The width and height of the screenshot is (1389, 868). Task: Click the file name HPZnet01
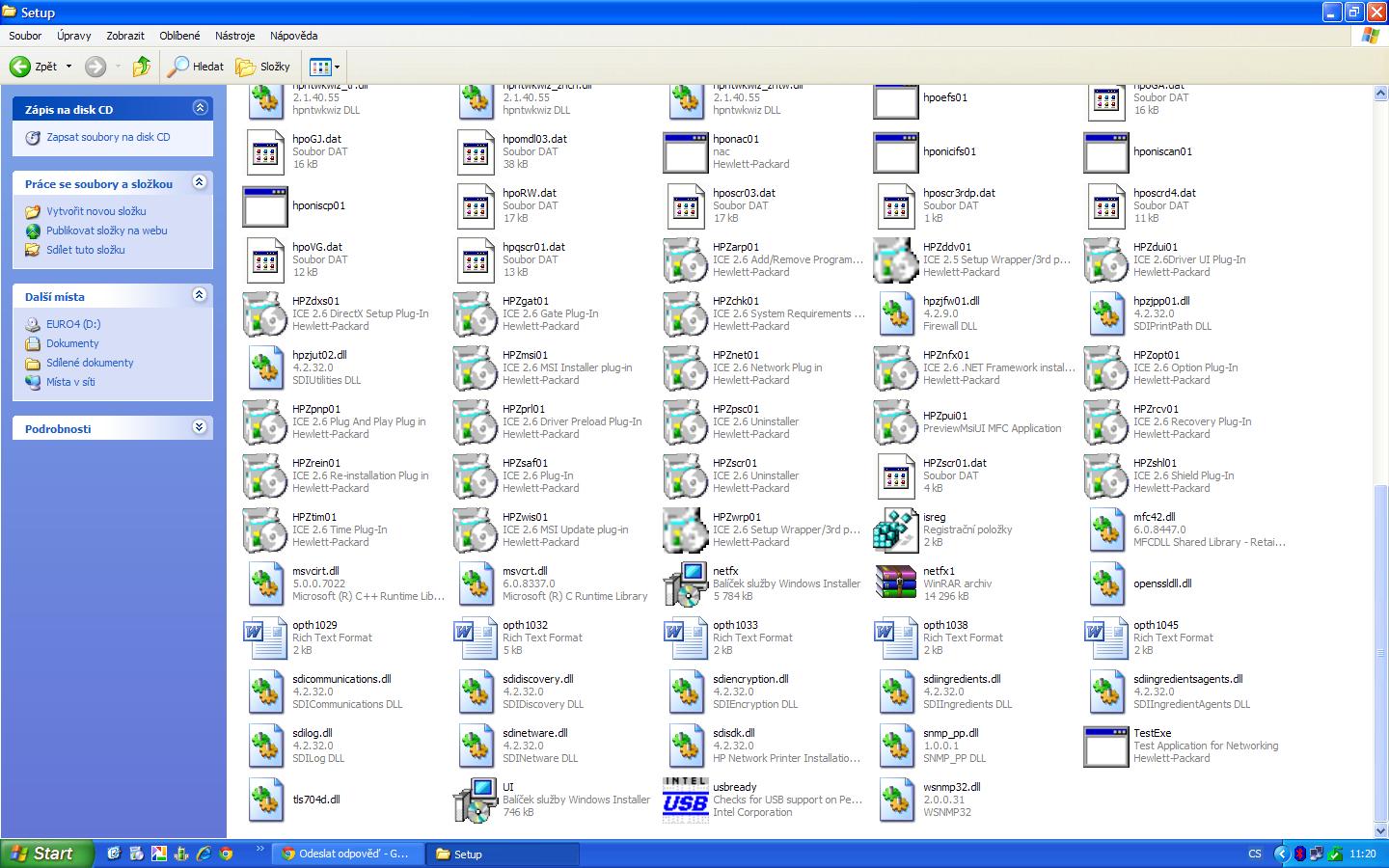coord(736,355)
